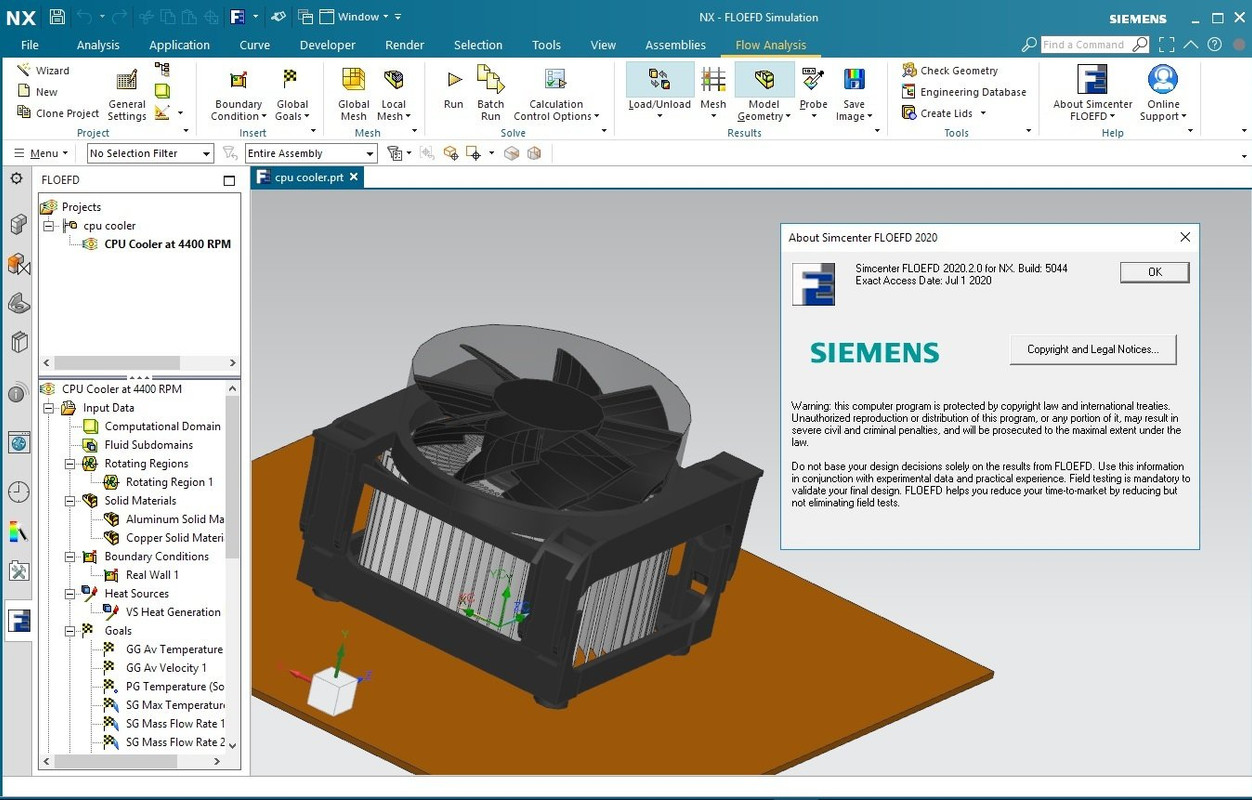Open the Menu dropdown

coord(41,153)
